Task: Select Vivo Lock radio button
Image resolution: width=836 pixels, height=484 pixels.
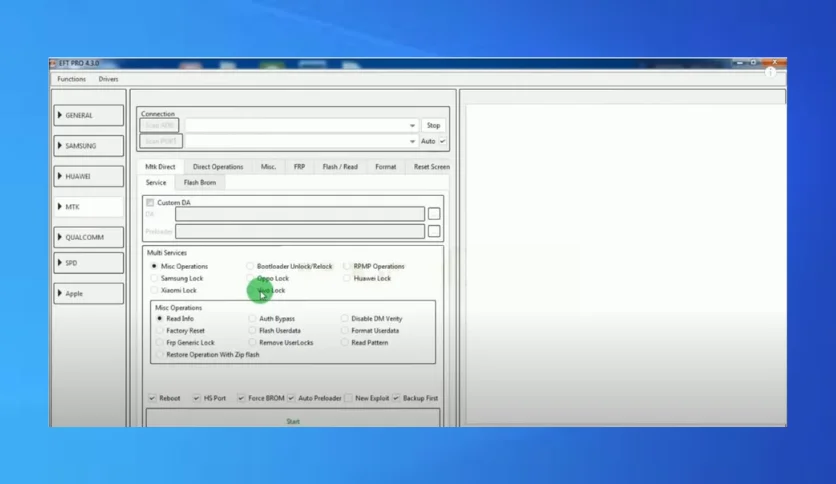Action: 251,291
